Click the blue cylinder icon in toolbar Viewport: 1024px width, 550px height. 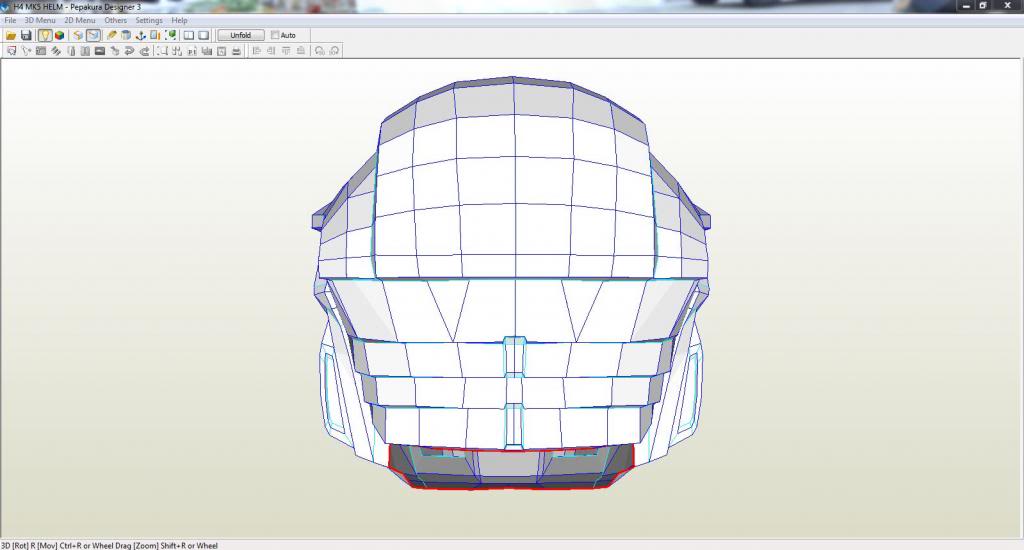coord(126,35)
